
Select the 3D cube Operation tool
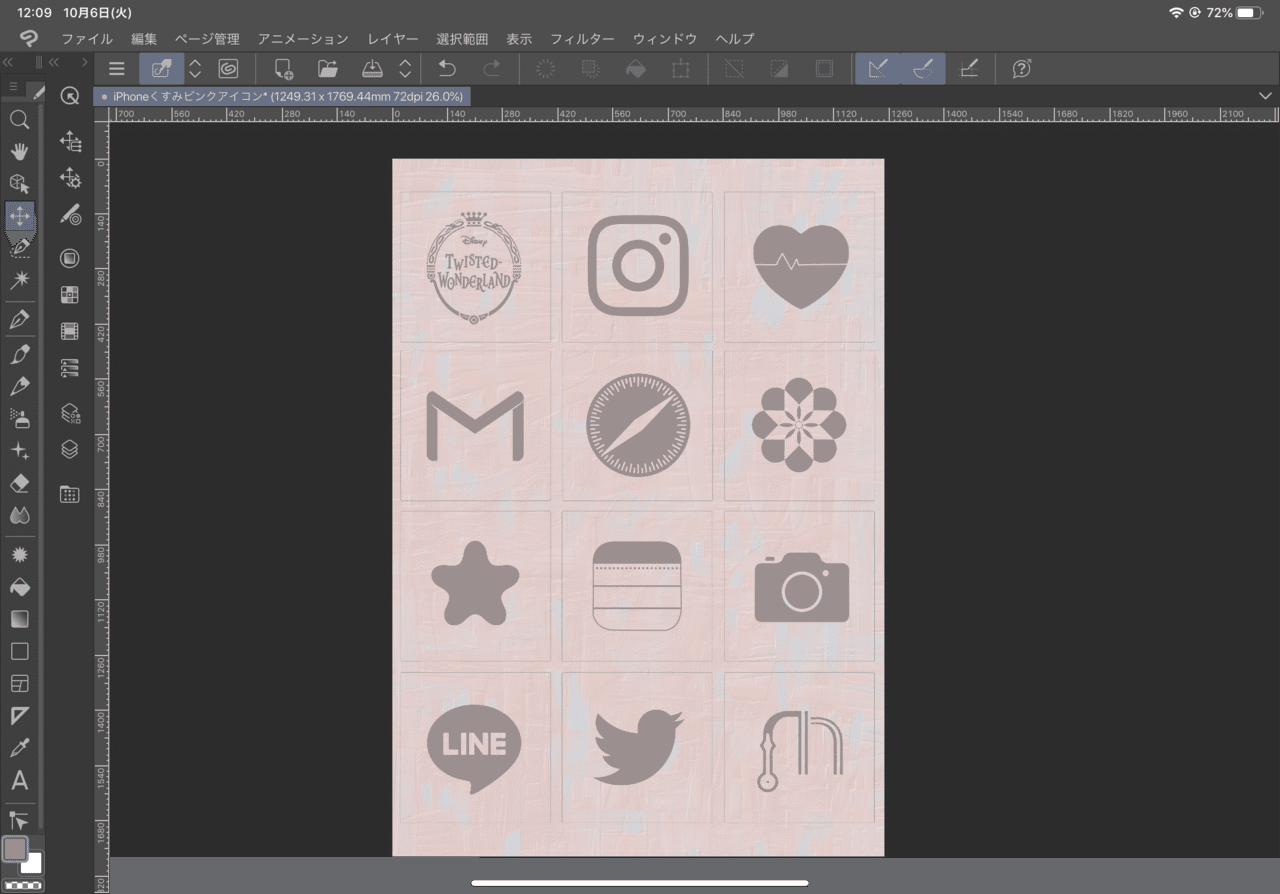click(19, 184)
